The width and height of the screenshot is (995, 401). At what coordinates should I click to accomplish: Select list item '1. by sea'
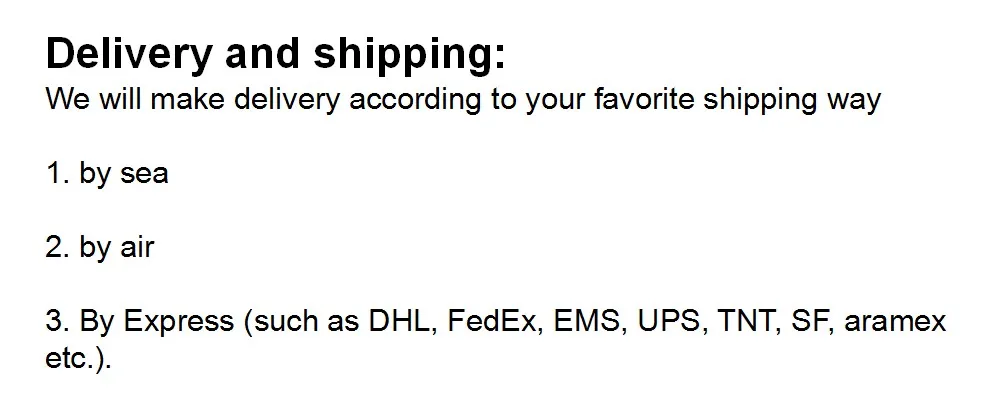click(107, 174)
